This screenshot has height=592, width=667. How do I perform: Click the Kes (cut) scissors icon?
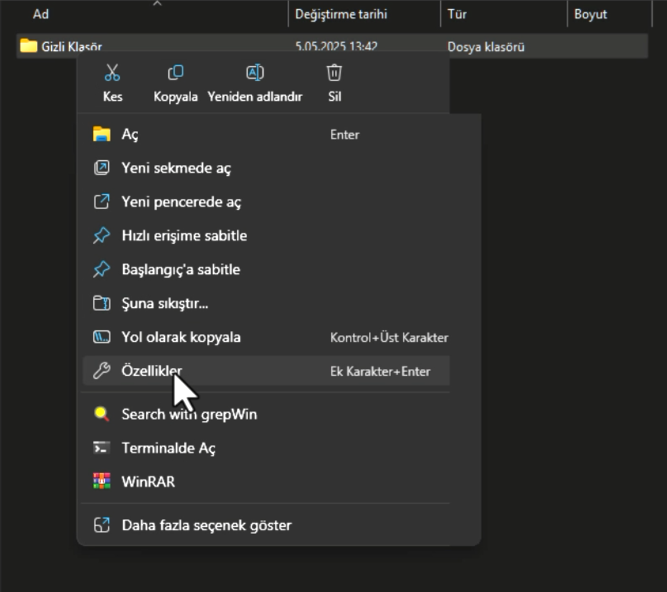tap(112, 73)
